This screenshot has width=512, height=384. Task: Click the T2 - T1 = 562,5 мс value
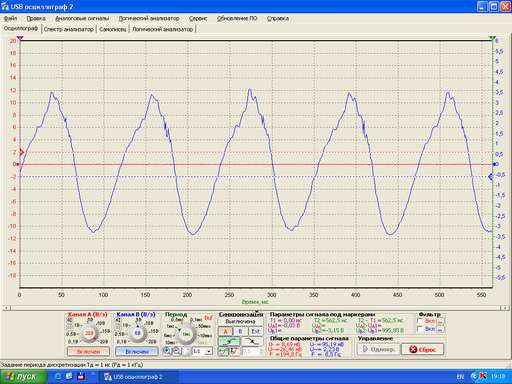380,320
